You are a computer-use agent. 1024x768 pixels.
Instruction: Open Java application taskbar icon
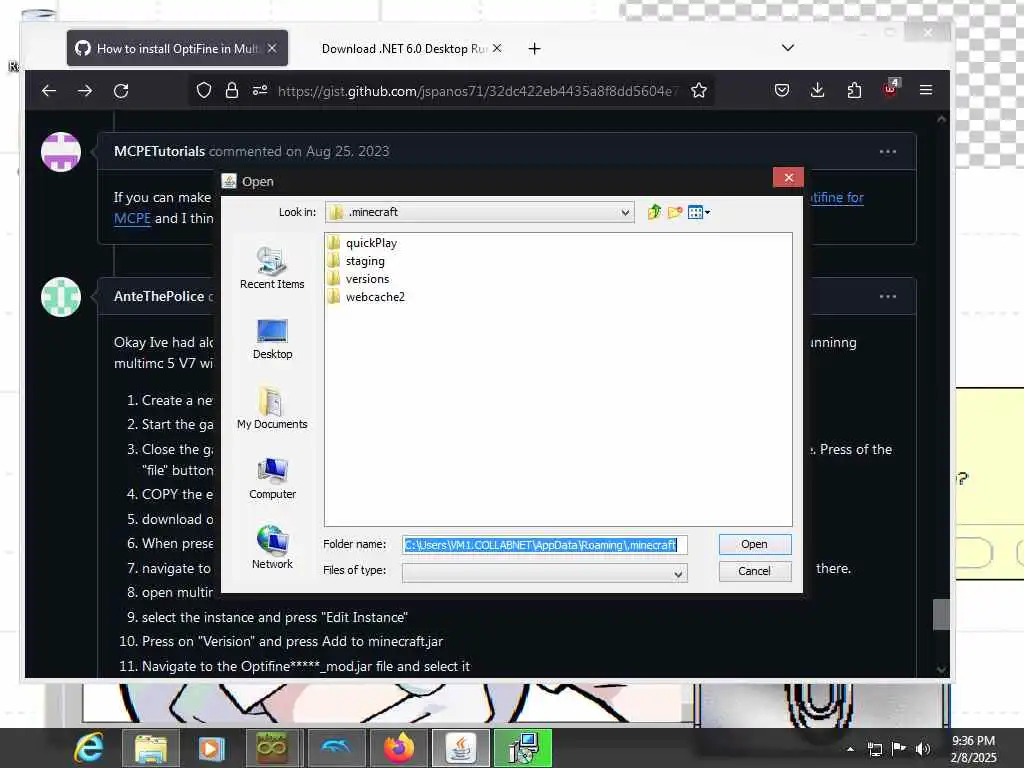point(461,748)
